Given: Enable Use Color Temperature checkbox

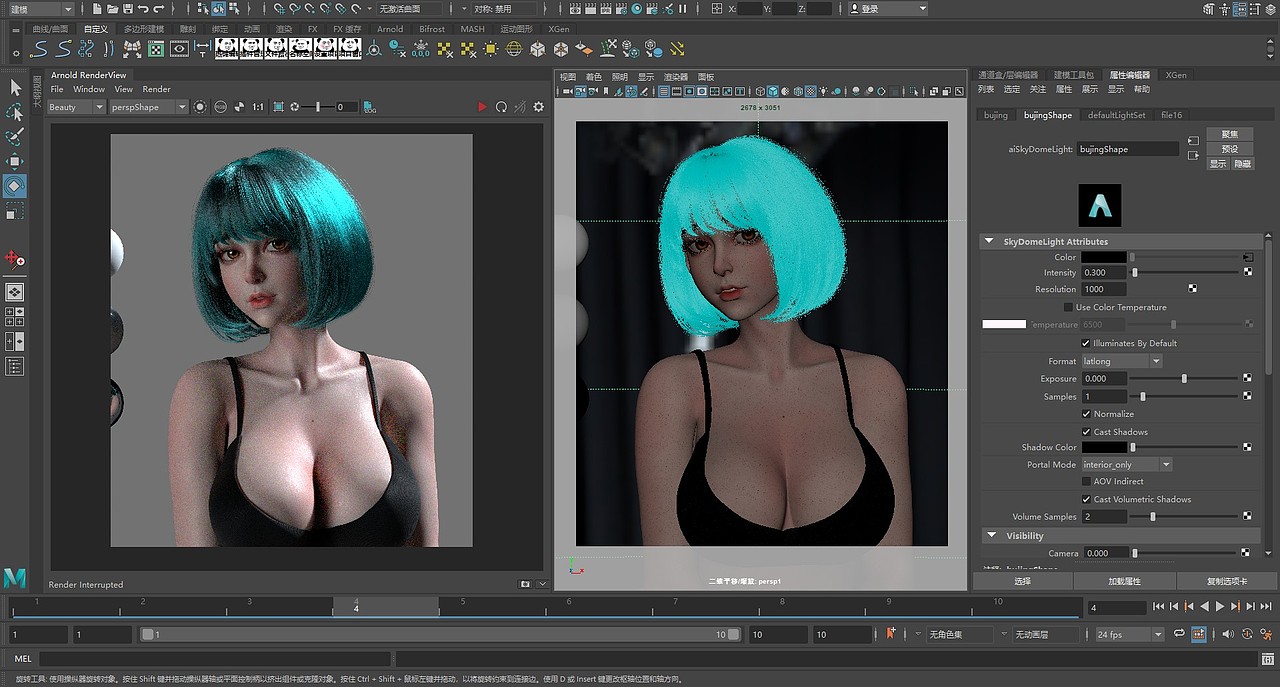Looking at the screenshot, I should click(x=1068, y=307).
